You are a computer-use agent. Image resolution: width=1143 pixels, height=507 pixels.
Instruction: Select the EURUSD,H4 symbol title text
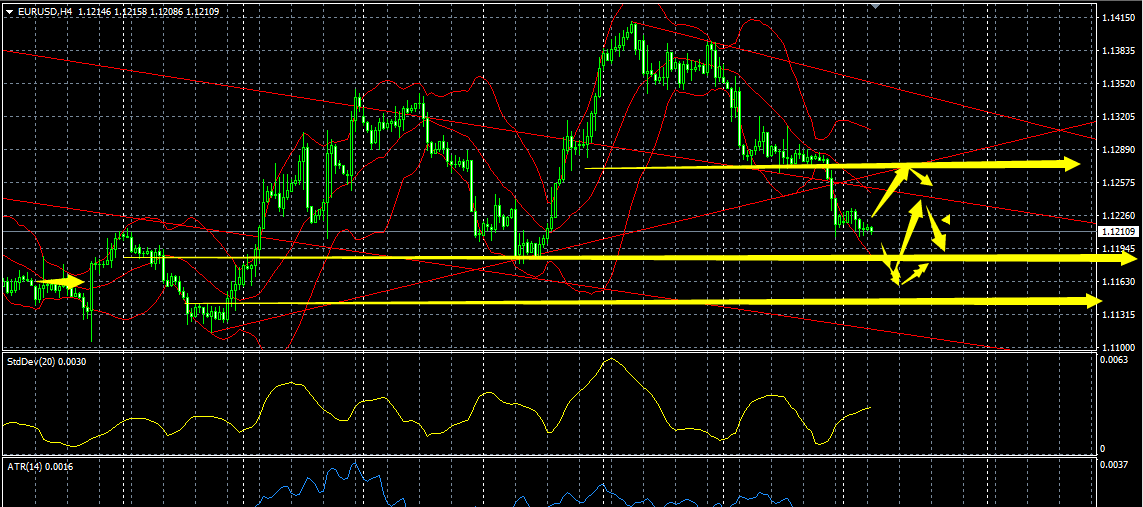[45, 11]
